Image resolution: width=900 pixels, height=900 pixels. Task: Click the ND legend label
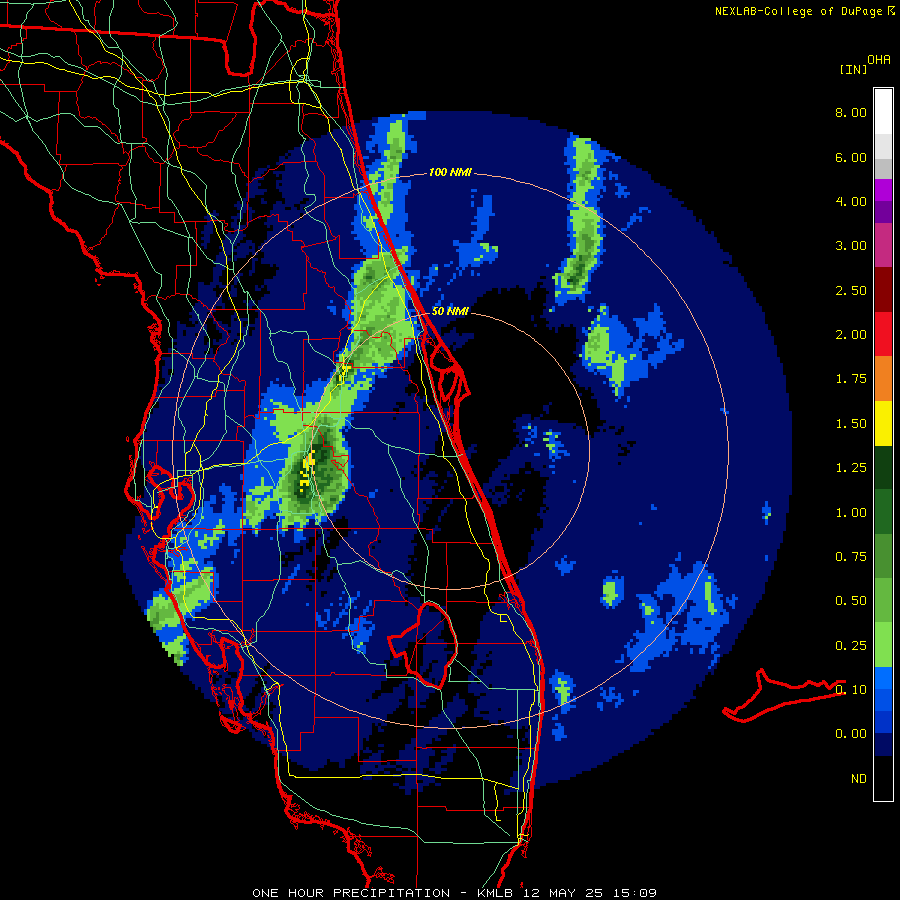(x=859, y=779)
